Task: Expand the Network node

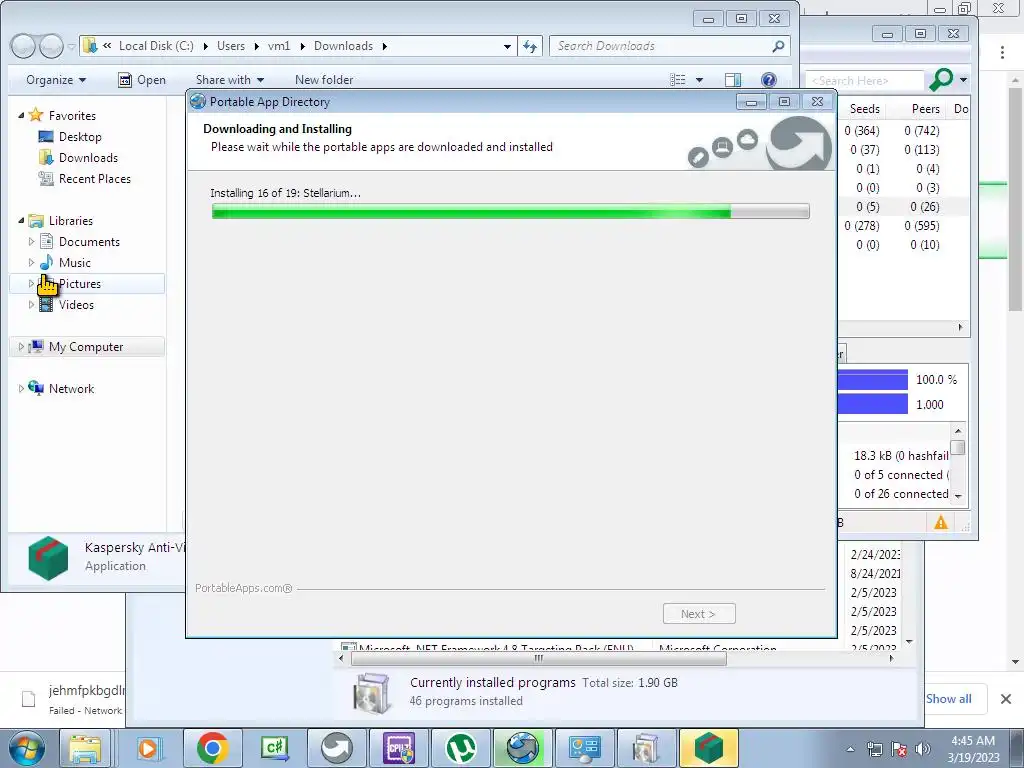Action: (x=21, y=389)
